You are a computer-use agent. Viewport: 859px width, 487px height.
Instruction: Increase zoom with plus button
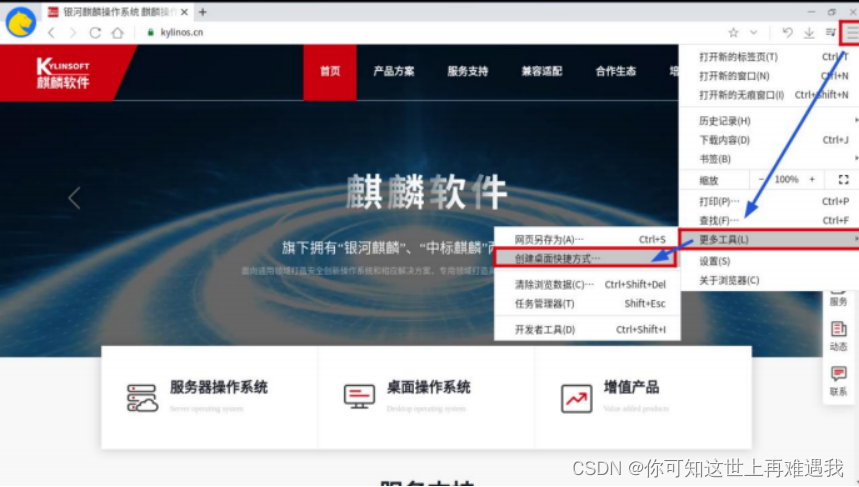(812, 180)
